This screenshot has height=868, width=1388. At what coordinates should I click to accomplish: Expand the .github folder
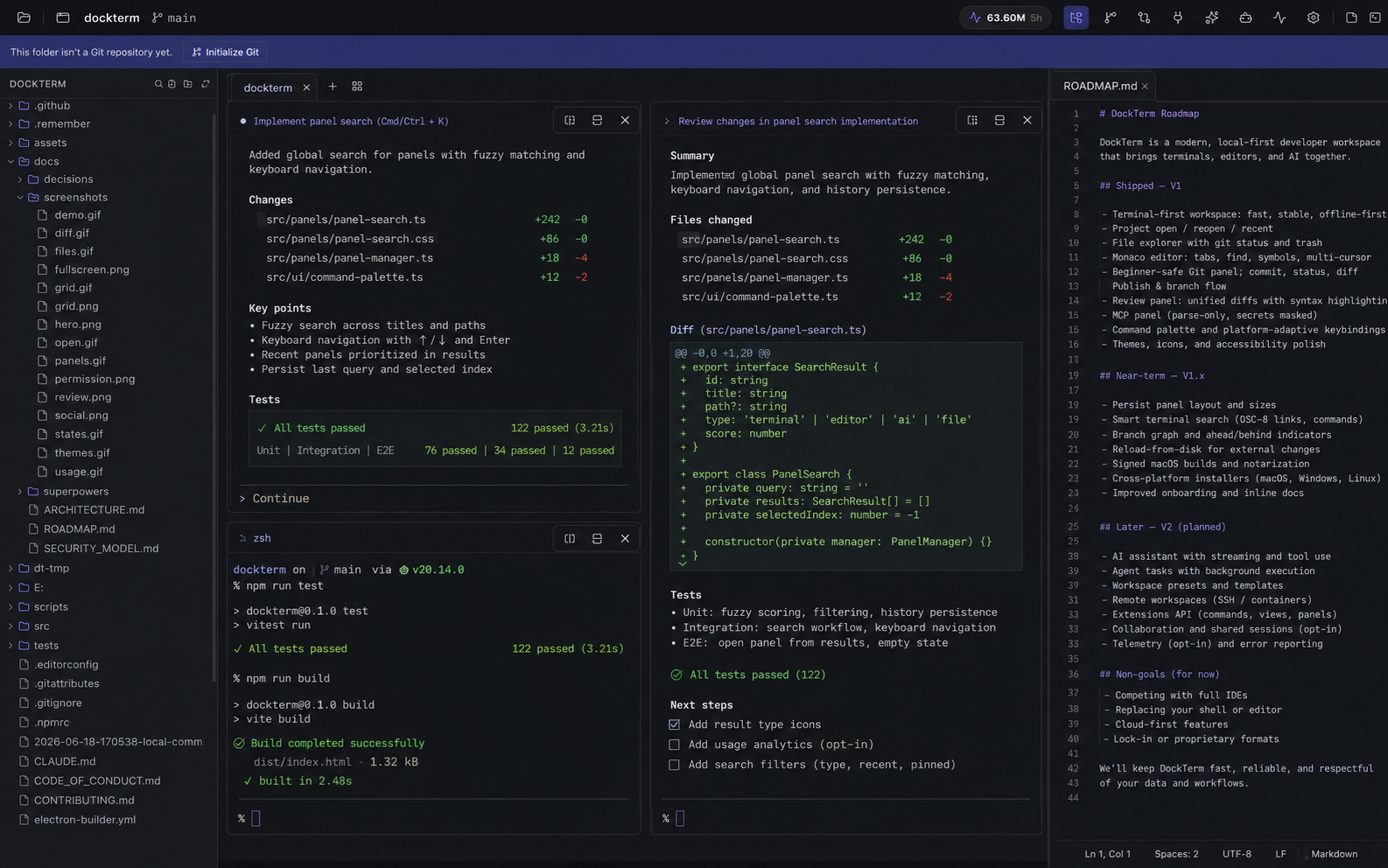point(11,105)
